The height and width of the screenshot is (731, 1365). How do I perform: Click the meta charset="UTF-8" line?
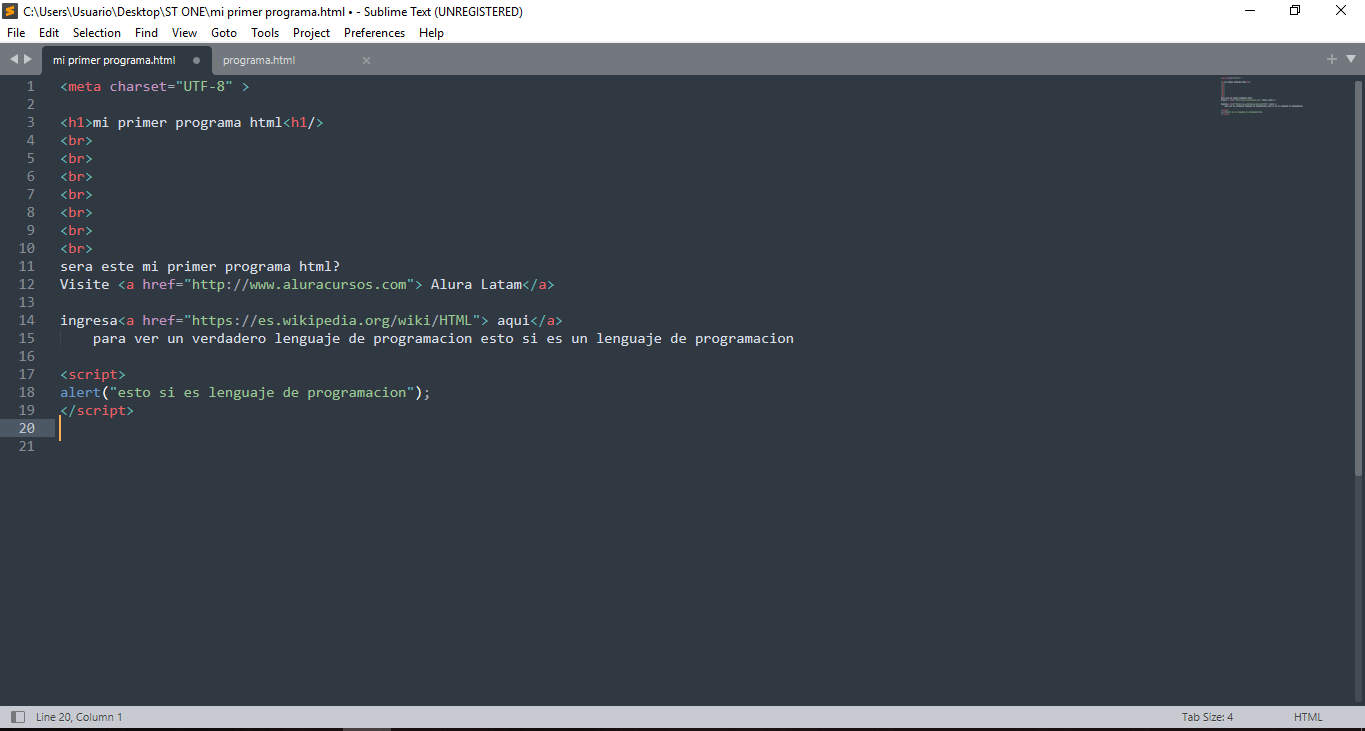point(154,86)
